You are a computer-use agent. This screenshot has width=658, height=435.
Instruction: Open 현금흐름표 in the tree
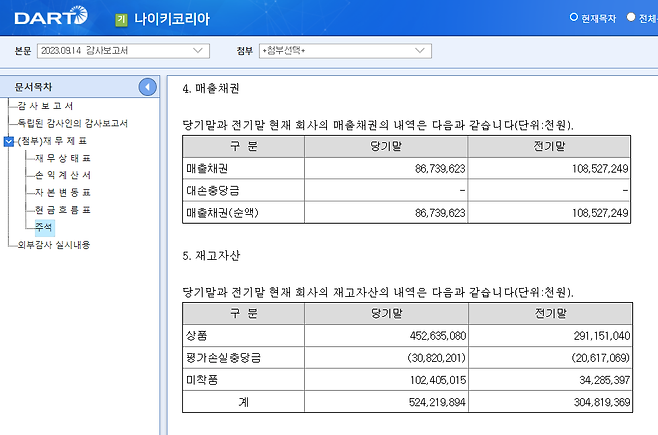[63, 210]
